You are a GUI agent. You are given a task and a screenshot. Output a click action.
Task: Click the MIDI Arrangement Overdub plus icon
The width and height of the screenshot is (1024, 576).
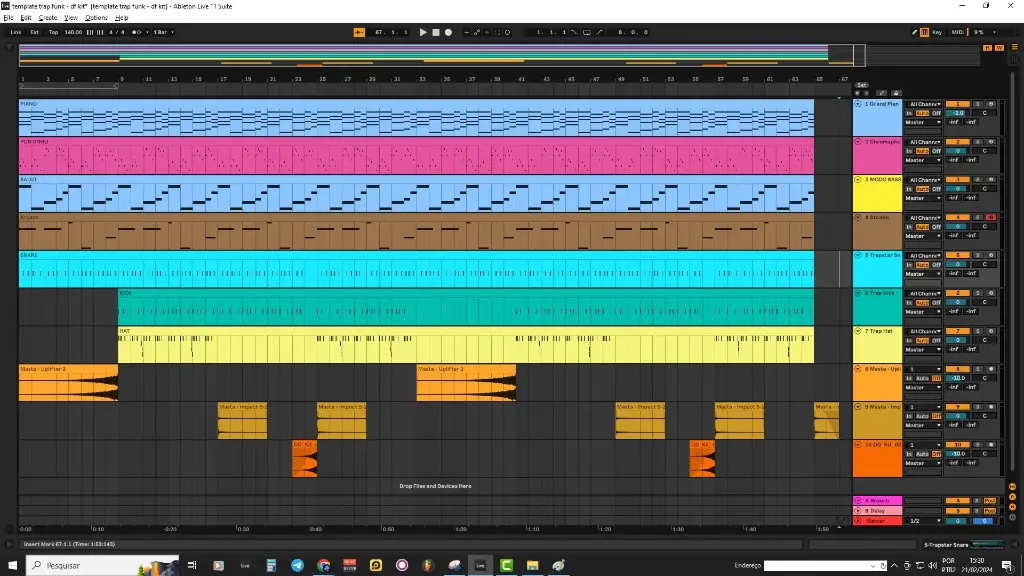click(x=466, y=32)
